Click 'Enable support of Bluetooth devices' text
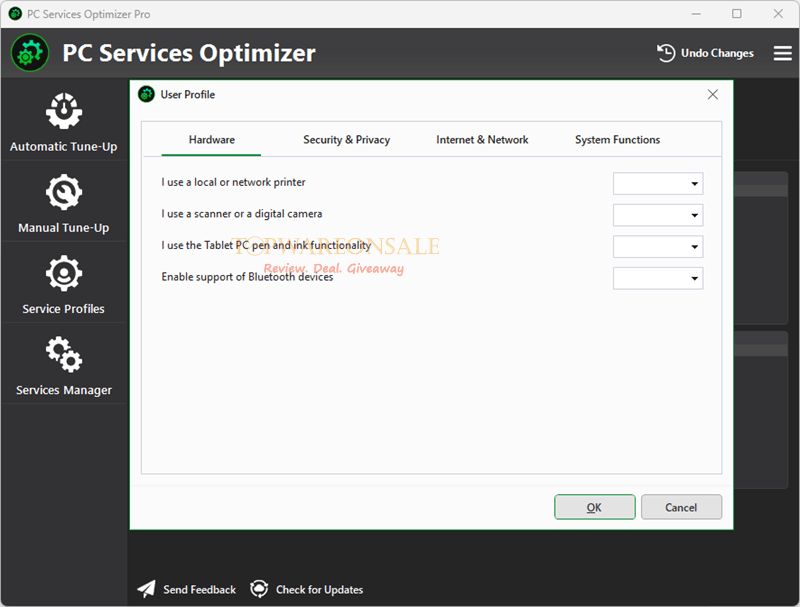800x607 pixels. 247,277
